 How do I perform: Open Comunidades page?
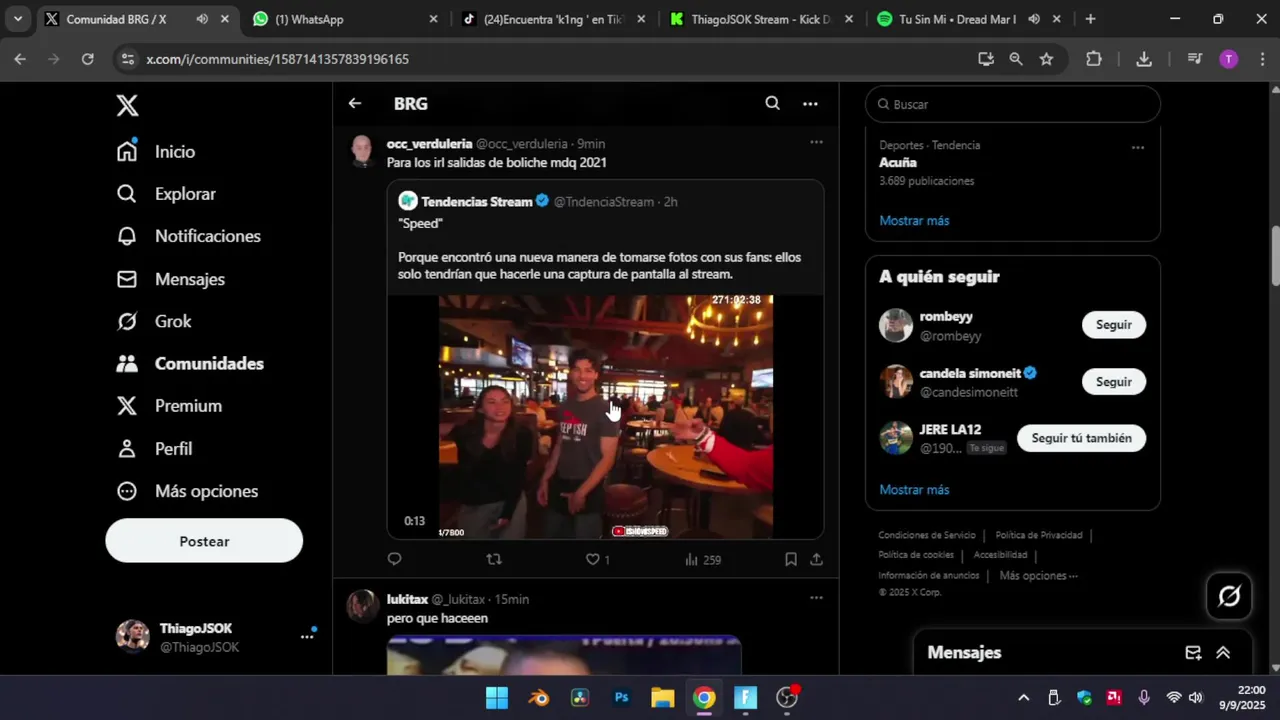(190, 364)
